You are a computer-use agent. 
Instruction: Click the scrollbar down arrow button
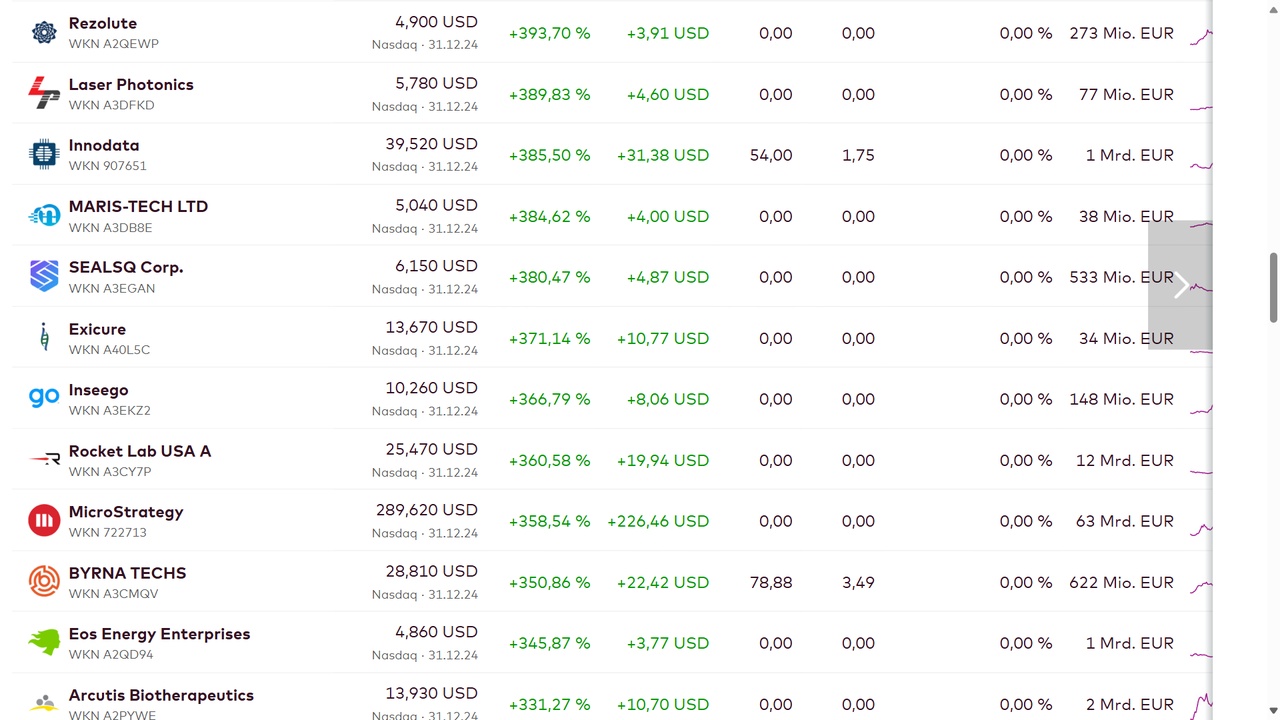(x=1273, y=710)
